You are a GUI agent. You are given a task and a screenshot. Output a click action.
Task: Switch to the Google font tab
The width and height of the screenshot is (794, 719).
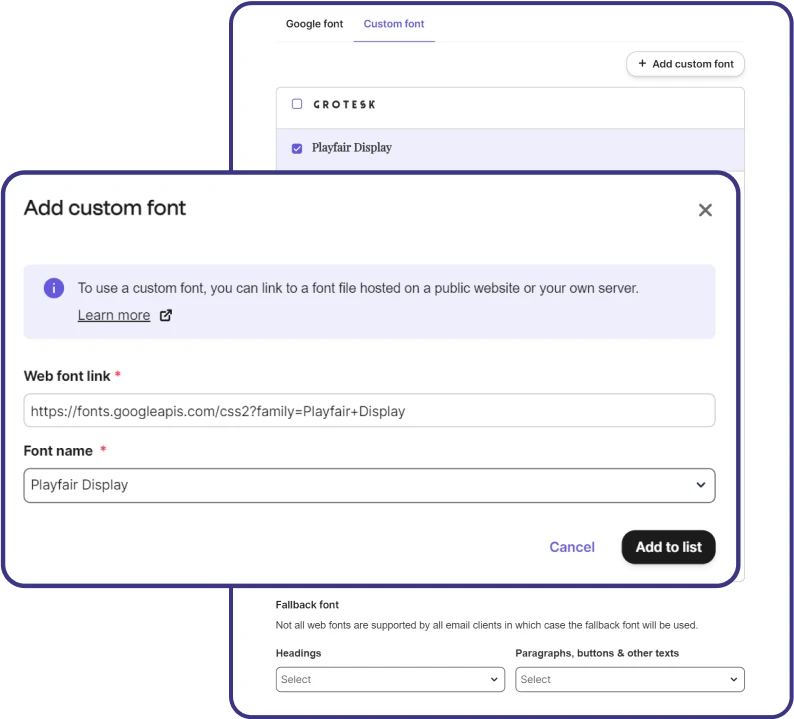[314, 24]
